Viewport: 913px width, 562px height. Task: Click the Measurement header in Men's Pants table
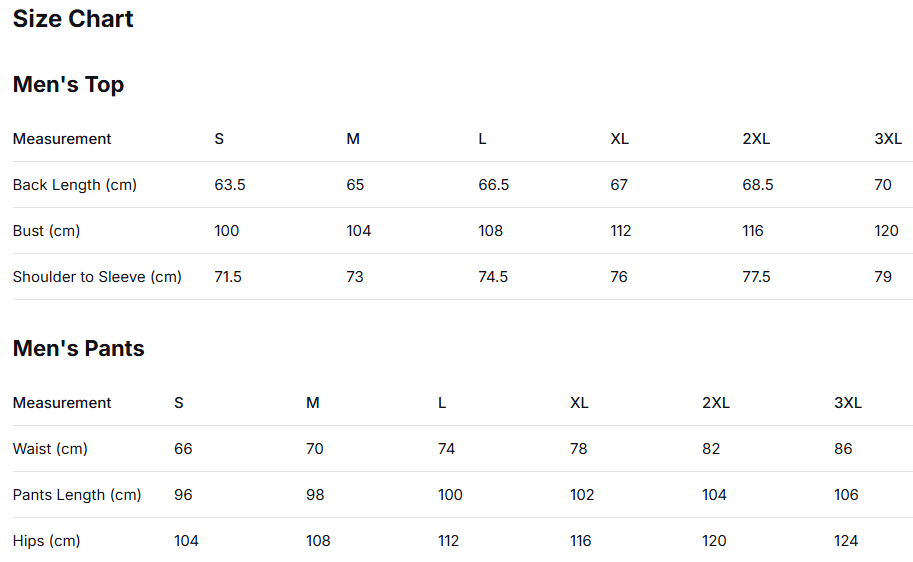click(62, 403)
